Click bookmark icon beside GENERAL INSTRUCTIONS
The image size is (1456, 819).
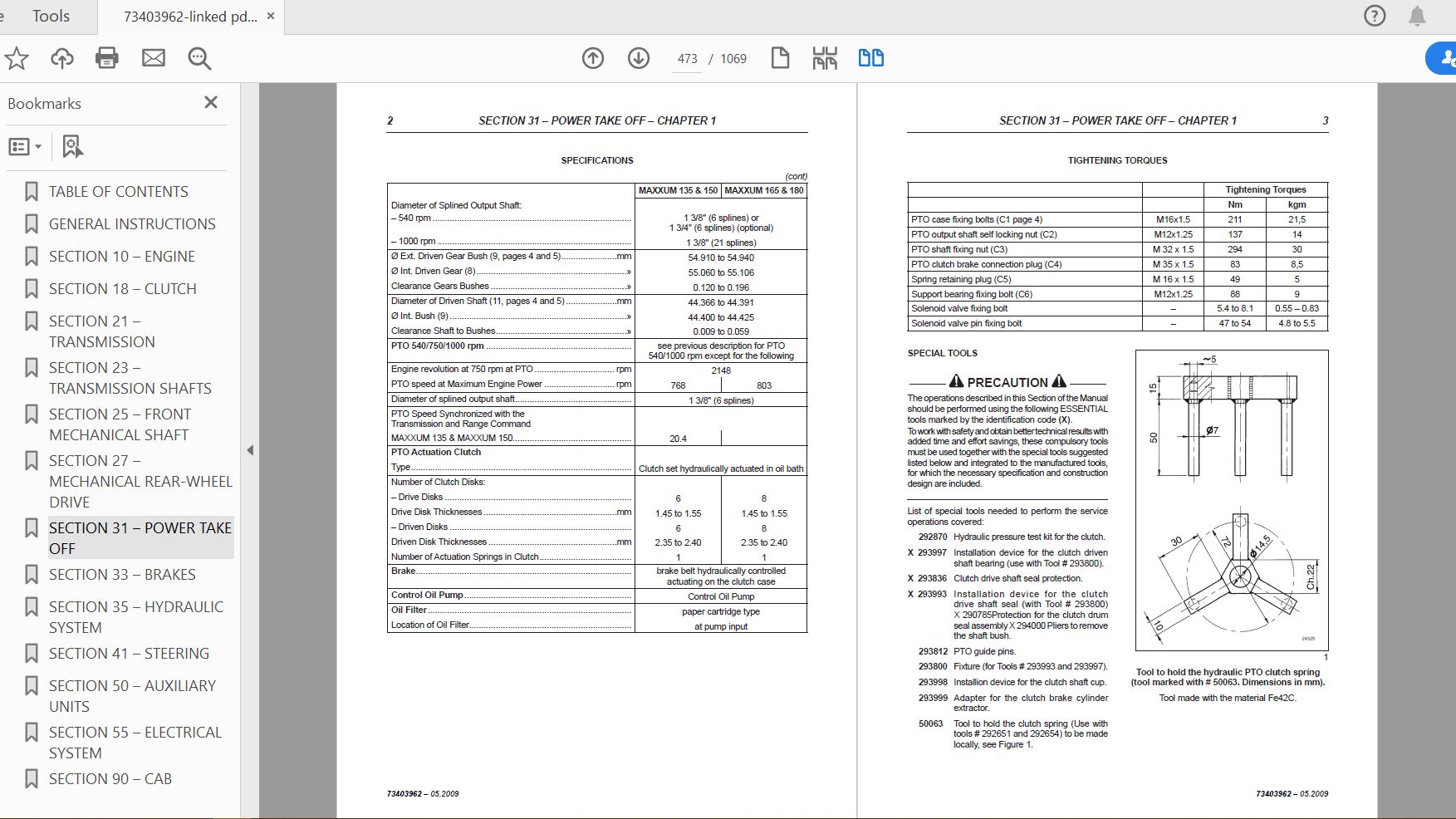coord(32,224)
